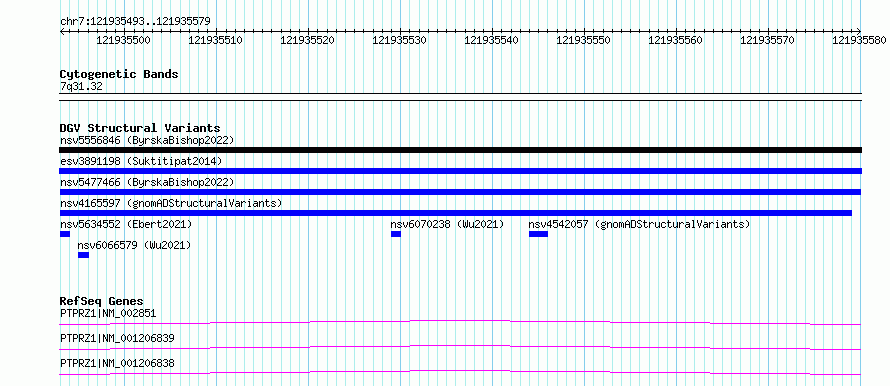
Task: Open the nsv5556846 (ByrskaBishop2022) label
Action: (x=147, y=140)
